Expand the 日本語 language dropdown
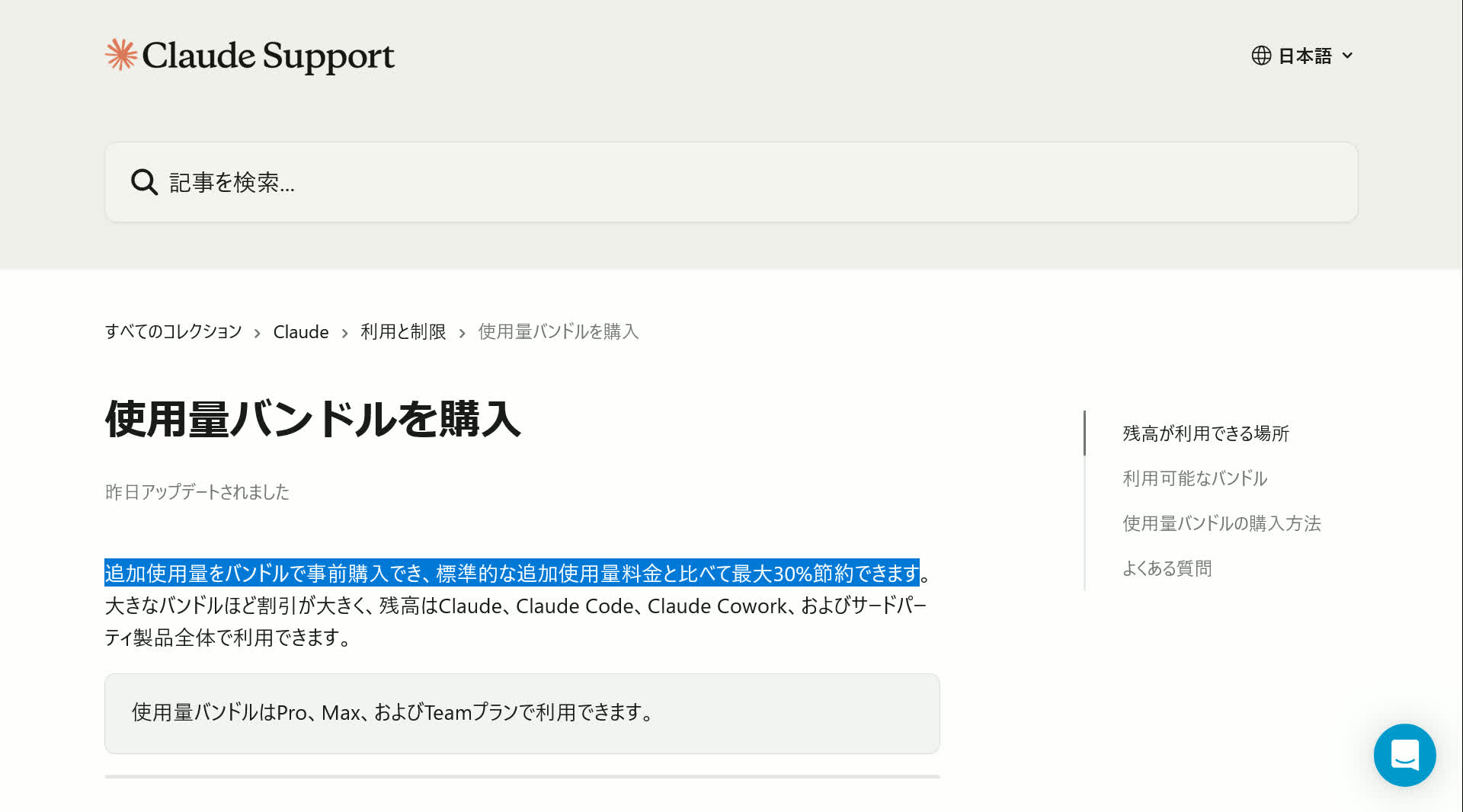Screen dimensions: 1463x812 (x=1305, y=55)
